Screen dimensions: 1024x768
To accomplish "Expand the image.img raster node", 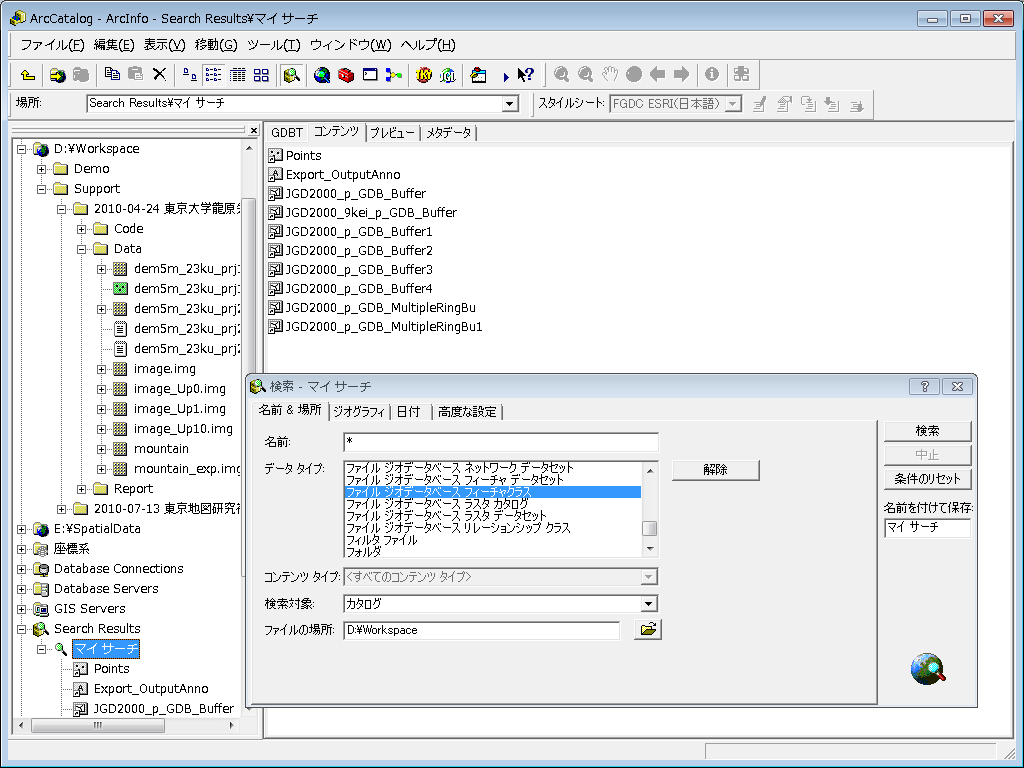I will (x=101, y=369).
